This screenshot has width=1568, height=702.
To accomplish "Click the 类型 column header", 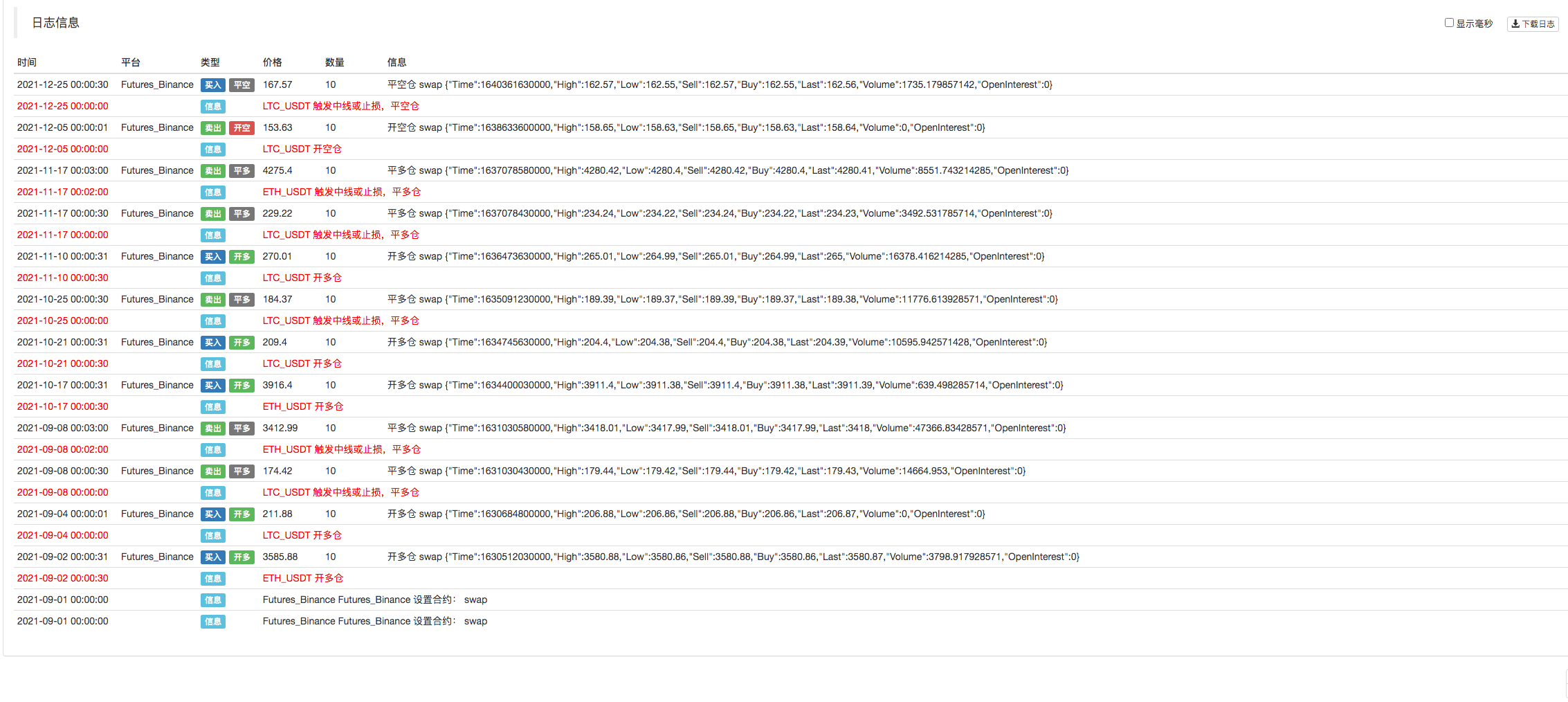I will [210, 62].
